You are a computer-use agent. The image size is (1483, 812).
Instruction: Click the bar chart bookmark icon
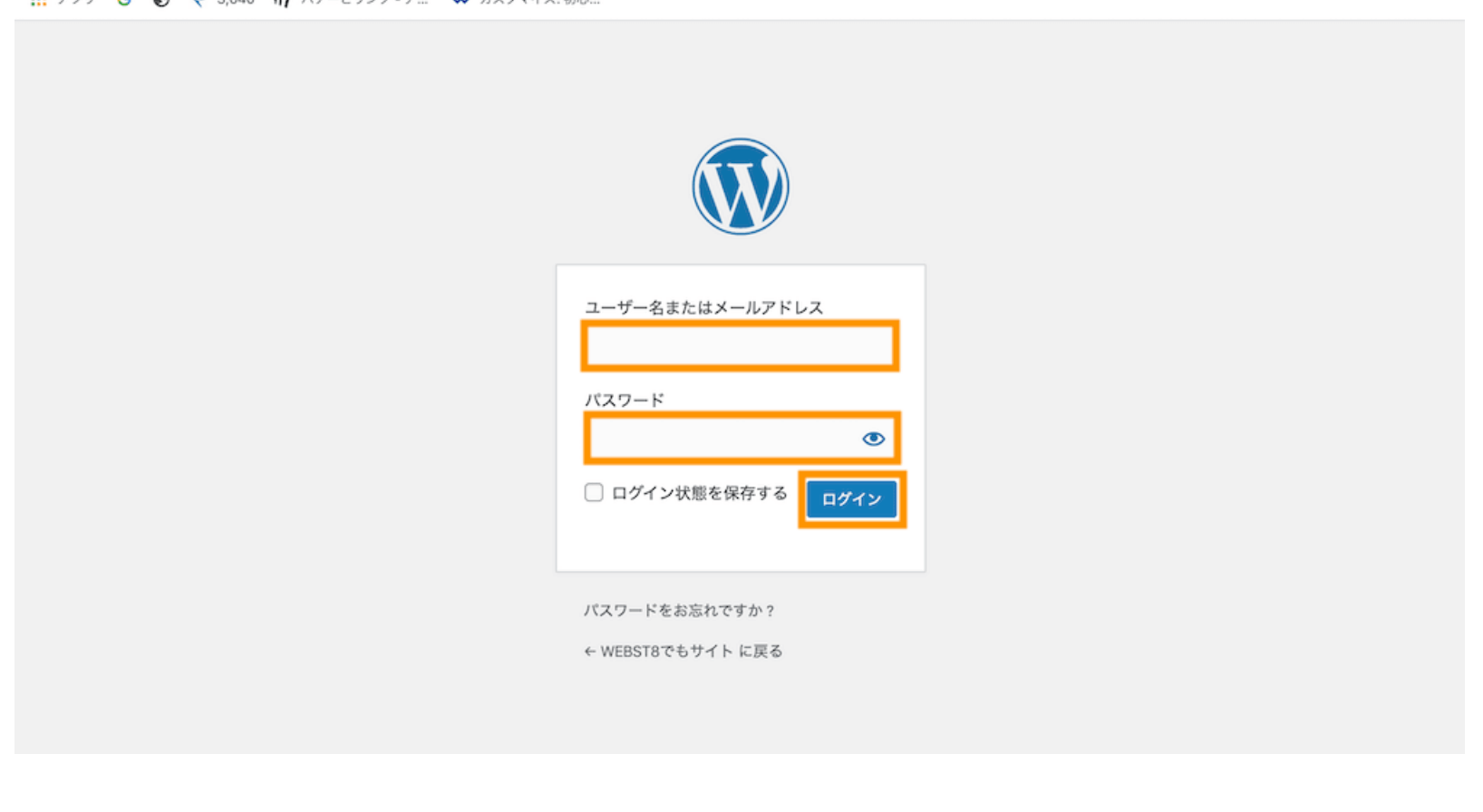tap(282, 3)
